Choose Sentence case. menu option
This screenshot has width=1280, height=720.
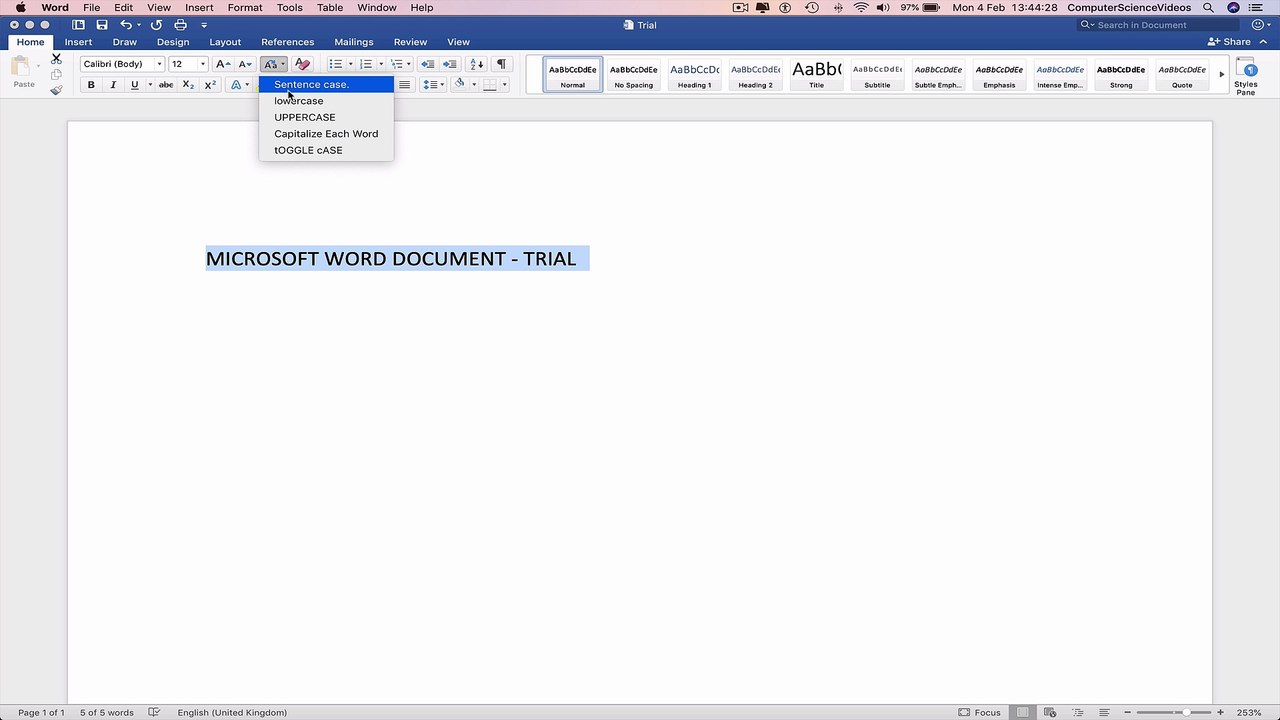tap(326, 84)
